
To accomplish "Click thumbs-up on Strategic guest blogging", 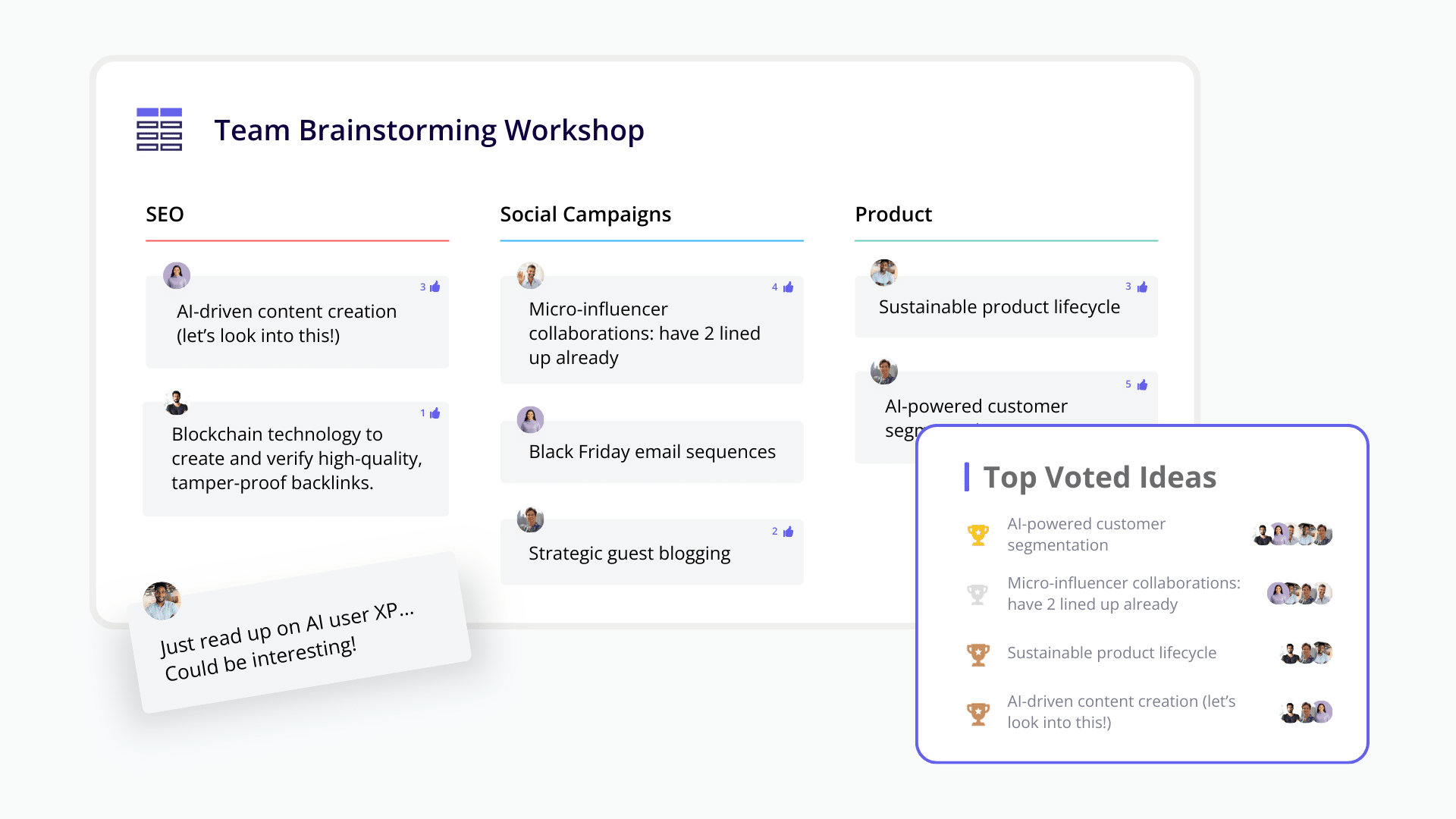I will pyautogui.click(x=788, y=532).
